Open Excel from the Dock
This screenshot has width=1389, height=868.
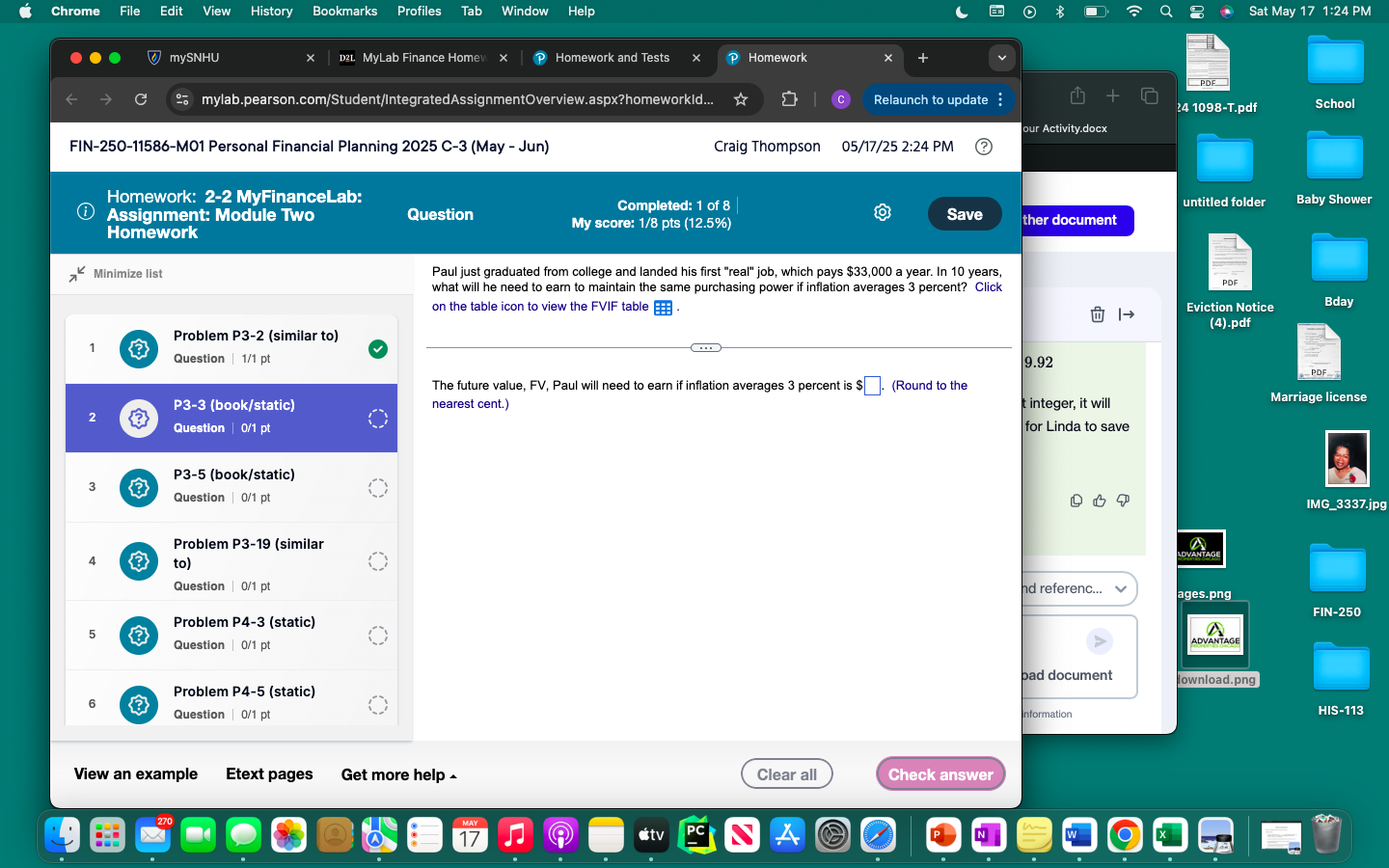(x=1170, y=836)
